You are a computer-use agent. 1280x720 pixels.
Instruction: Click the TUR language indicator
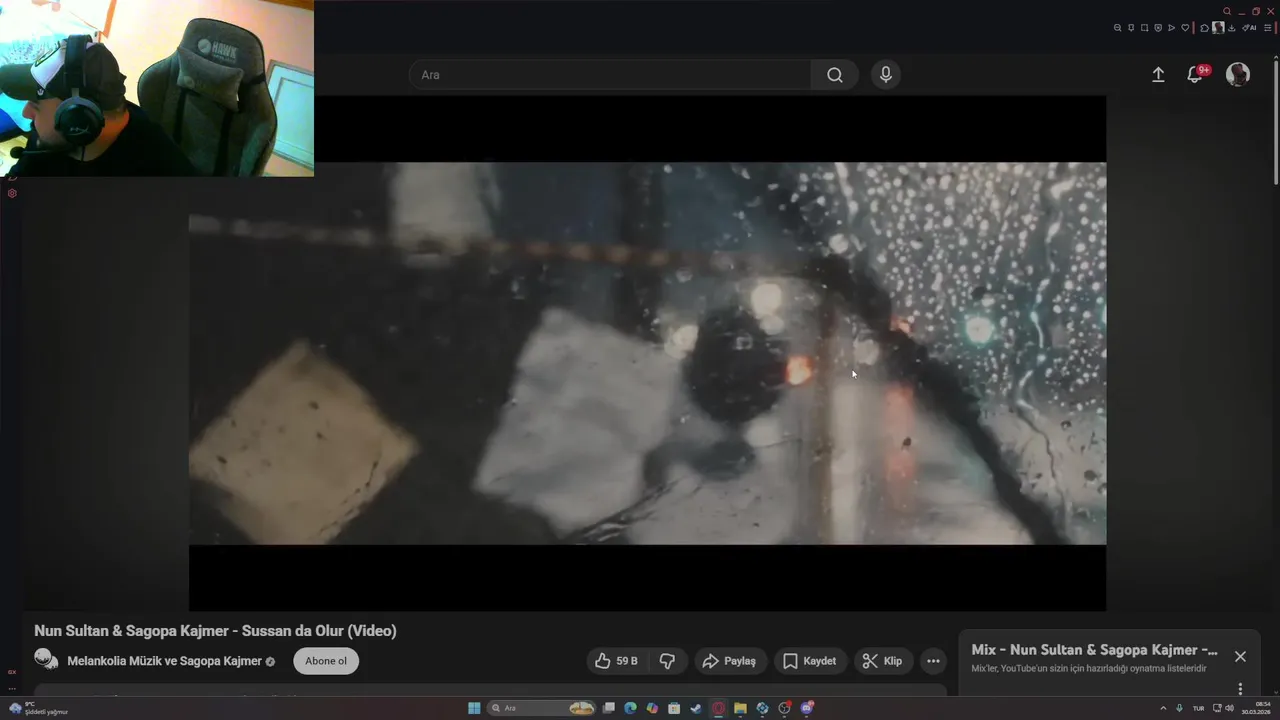pyautogui.click(x=1198, y=708)
